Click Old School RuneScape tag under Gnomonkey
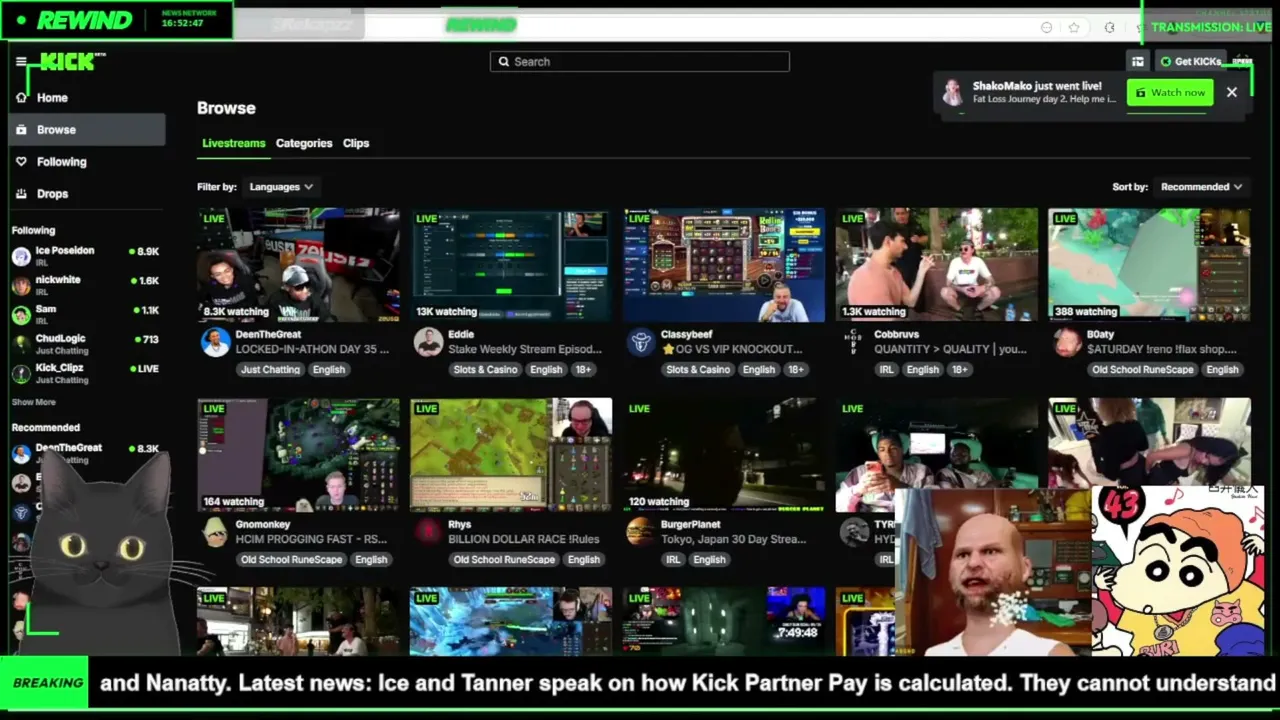1280x720 pixels. pos(291,560)
